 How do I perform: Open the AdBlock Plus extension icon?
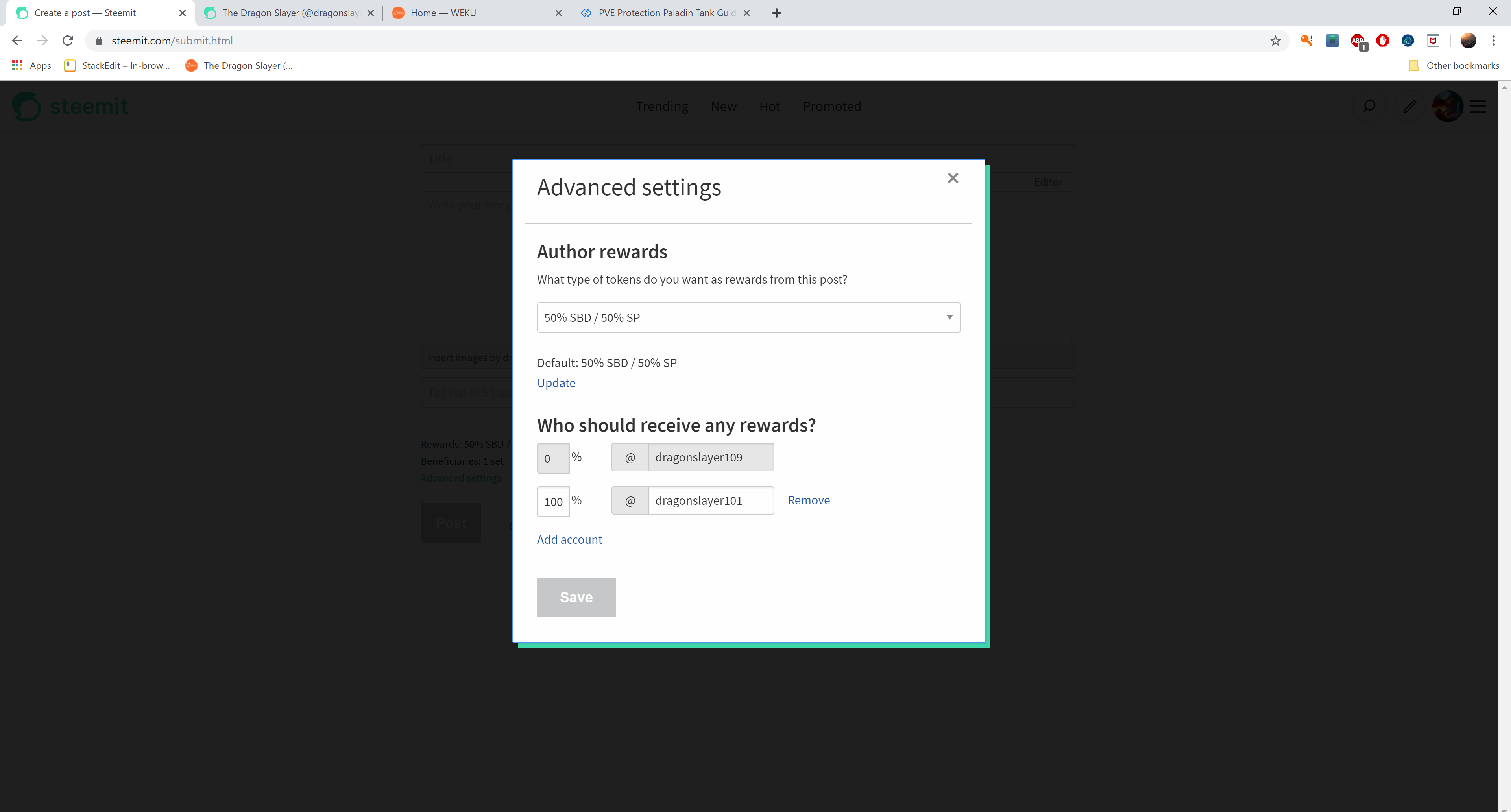coord(1357,41)
